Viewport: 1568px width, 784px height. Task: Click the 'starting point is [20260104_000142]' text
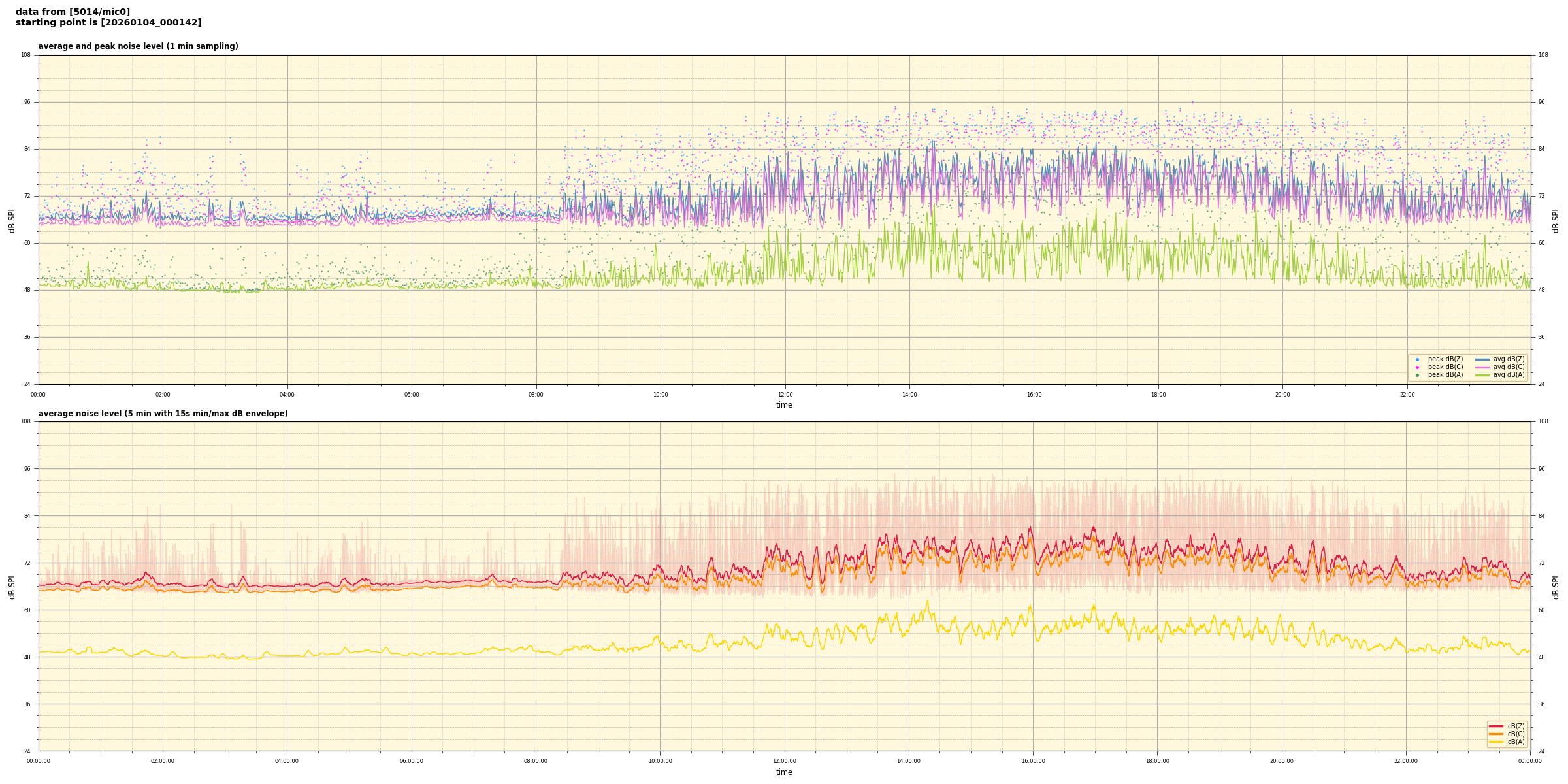[x=108, y=22]
